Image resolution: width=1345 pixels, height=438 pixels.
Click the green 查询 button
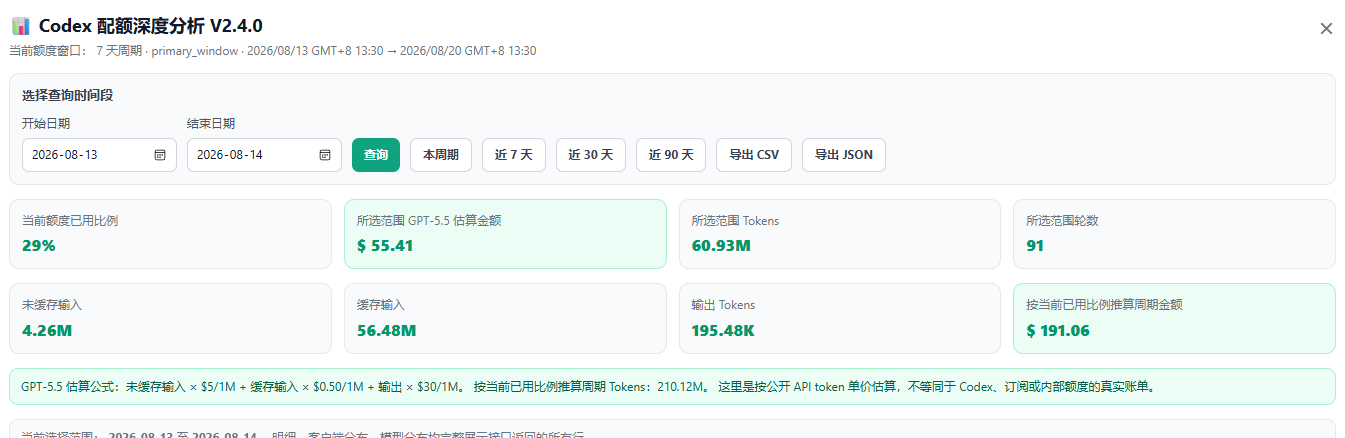(376, 155)
